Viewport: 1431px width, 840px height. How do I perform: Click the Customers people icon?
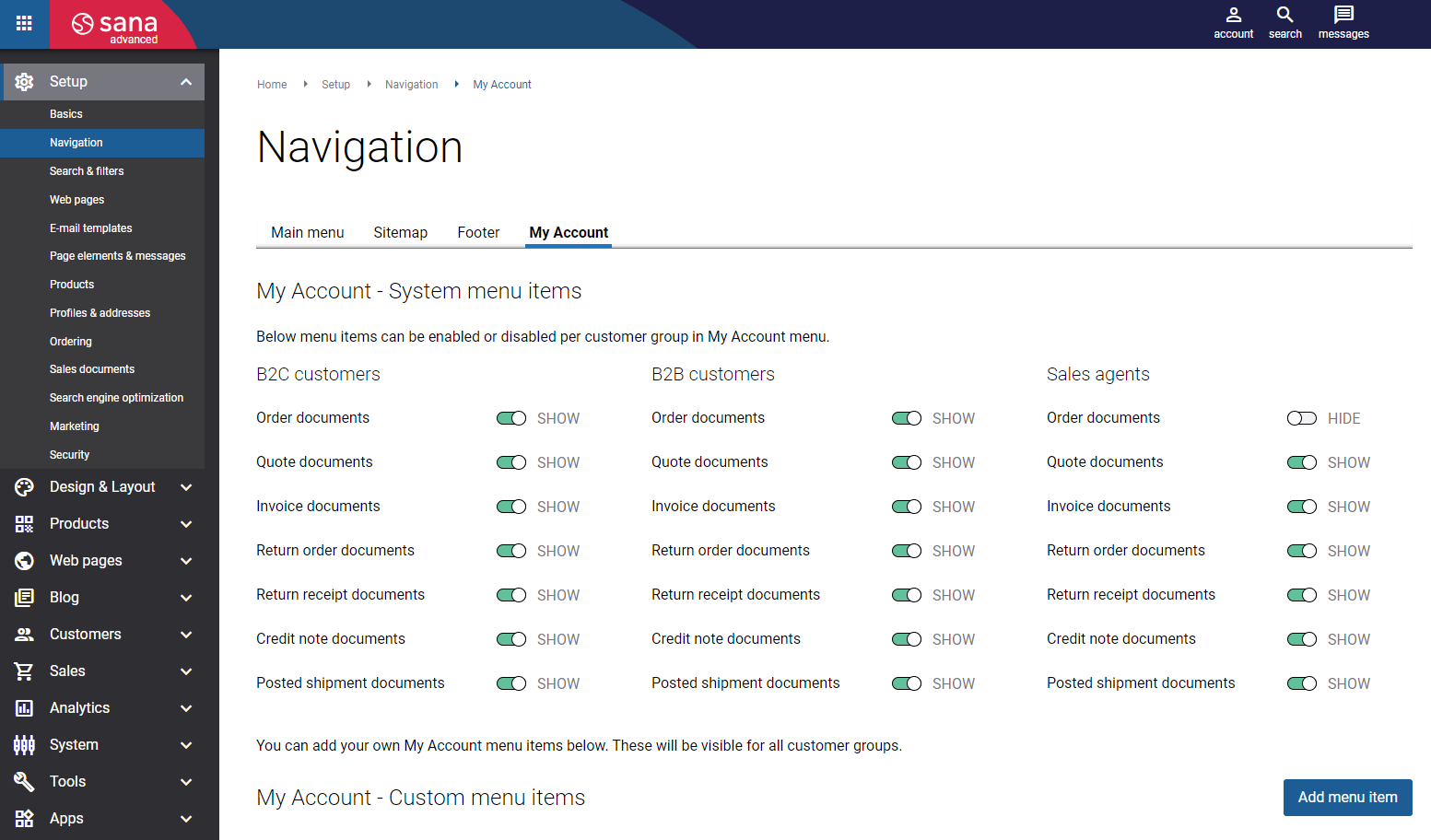point(25,635)
